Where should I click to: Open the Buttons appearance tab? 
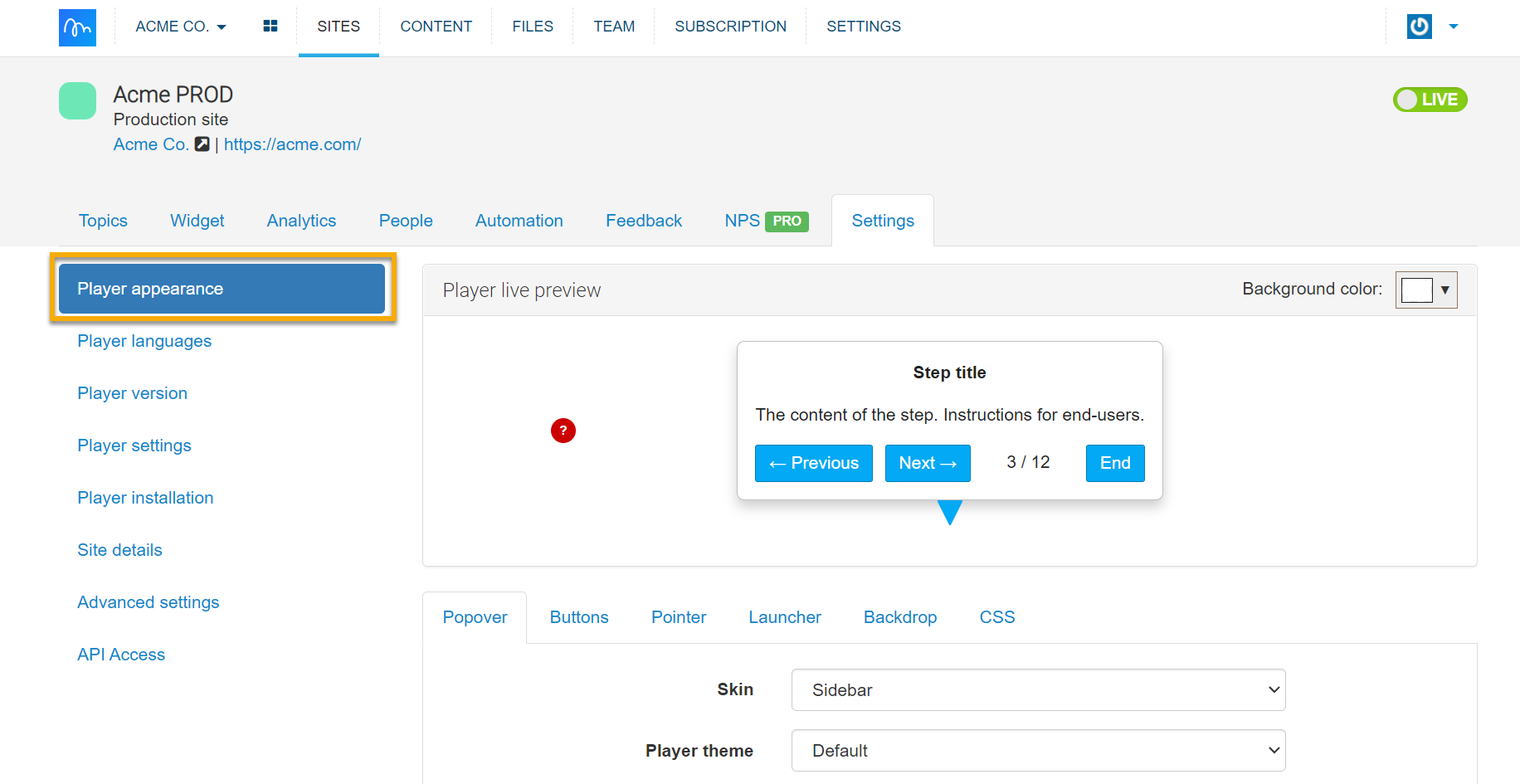click(x=579, y=617)
